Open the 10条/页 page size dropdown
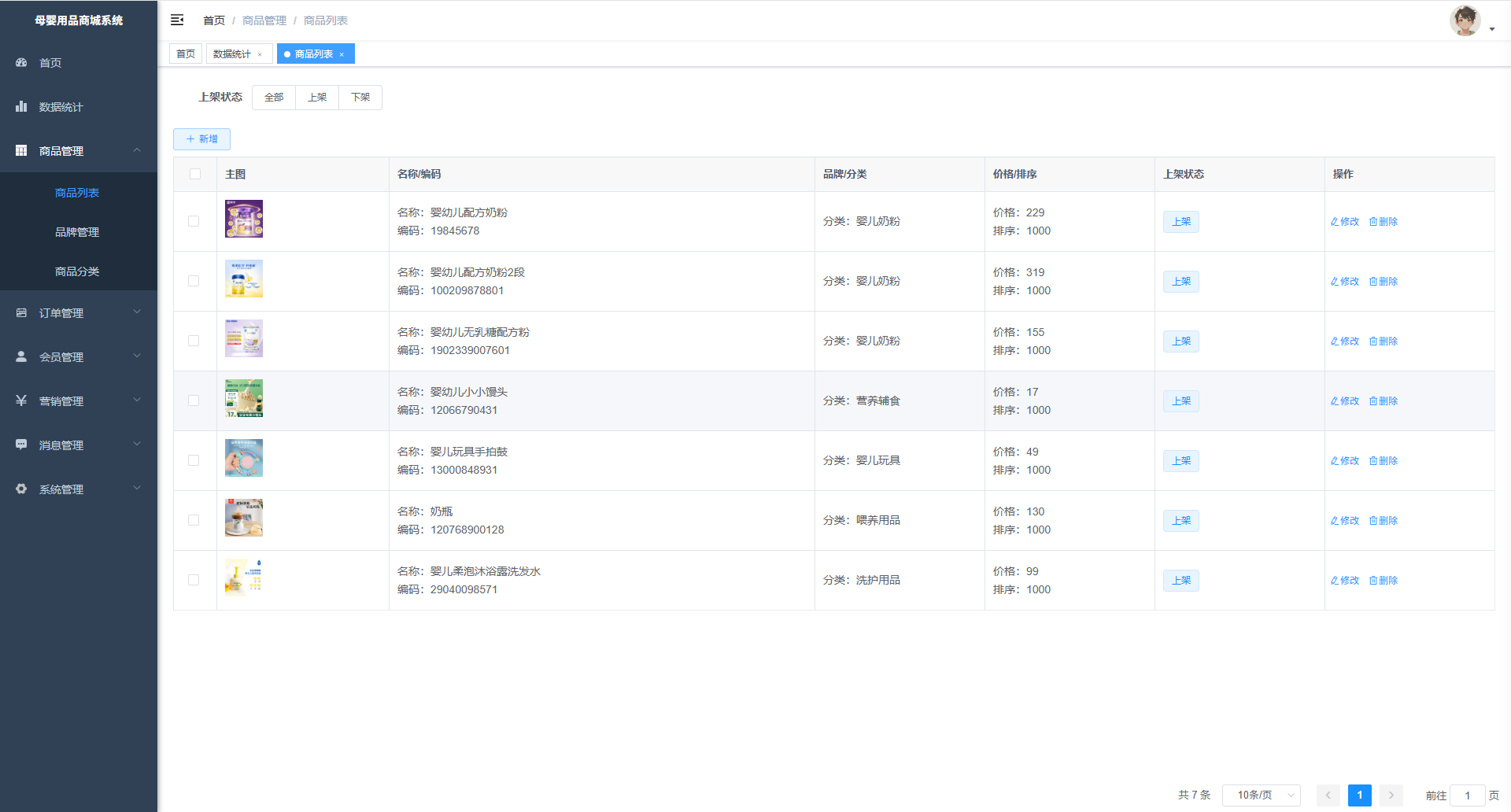The height and width of the screenshot is (812, 1511). 1261,795
